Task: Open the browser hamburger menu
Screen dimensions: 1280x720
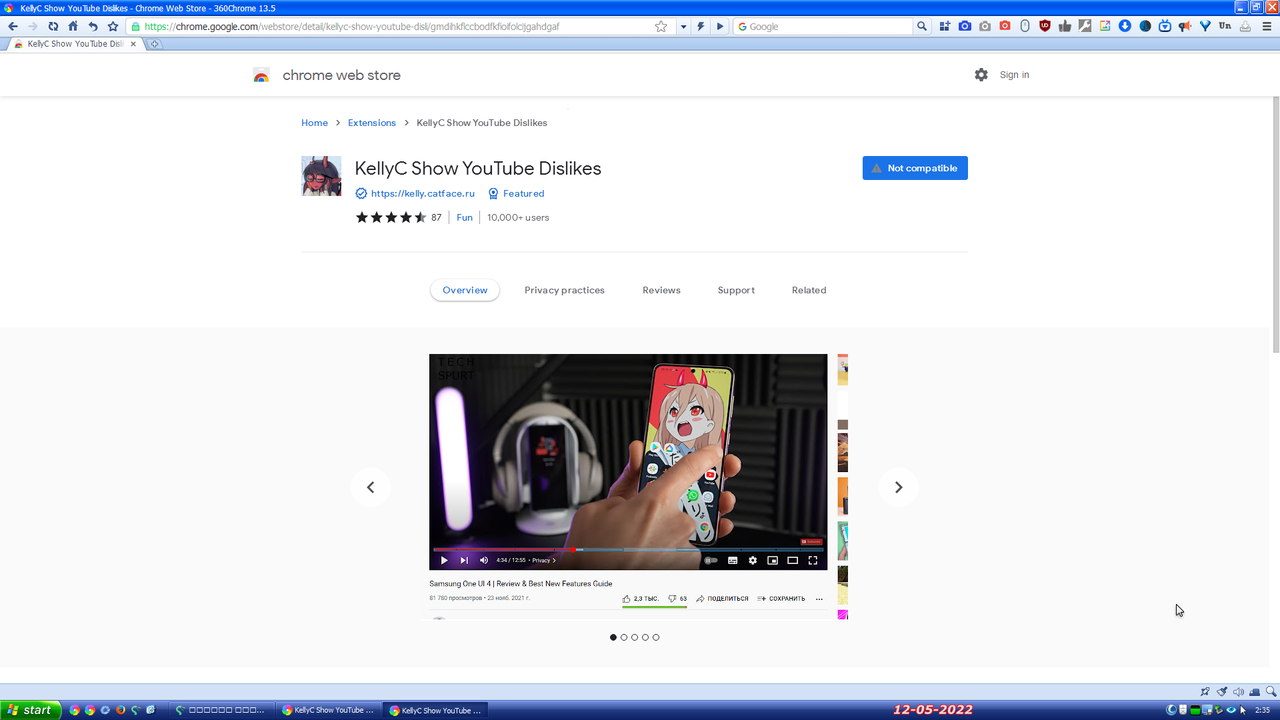Action: [x=1267, y=26]
